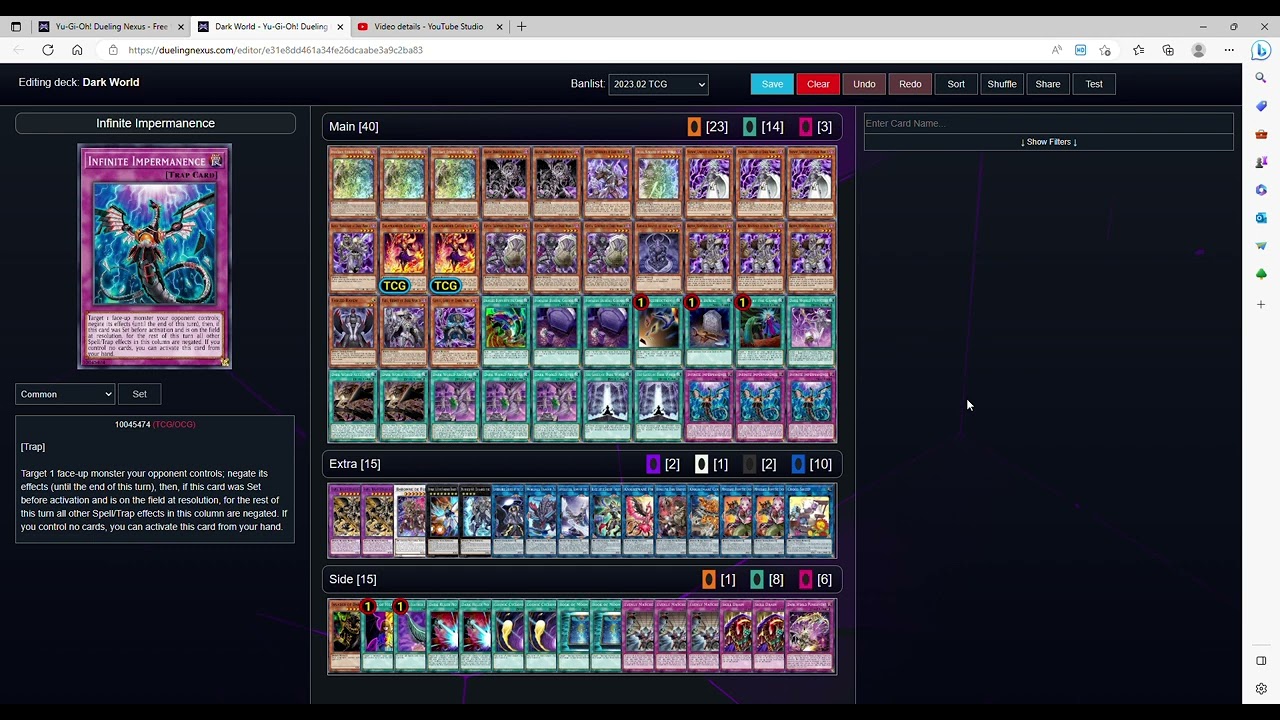The image size is (1280, 720).
Task: Focus the Enter Card Name search field
Action: 1049,123
